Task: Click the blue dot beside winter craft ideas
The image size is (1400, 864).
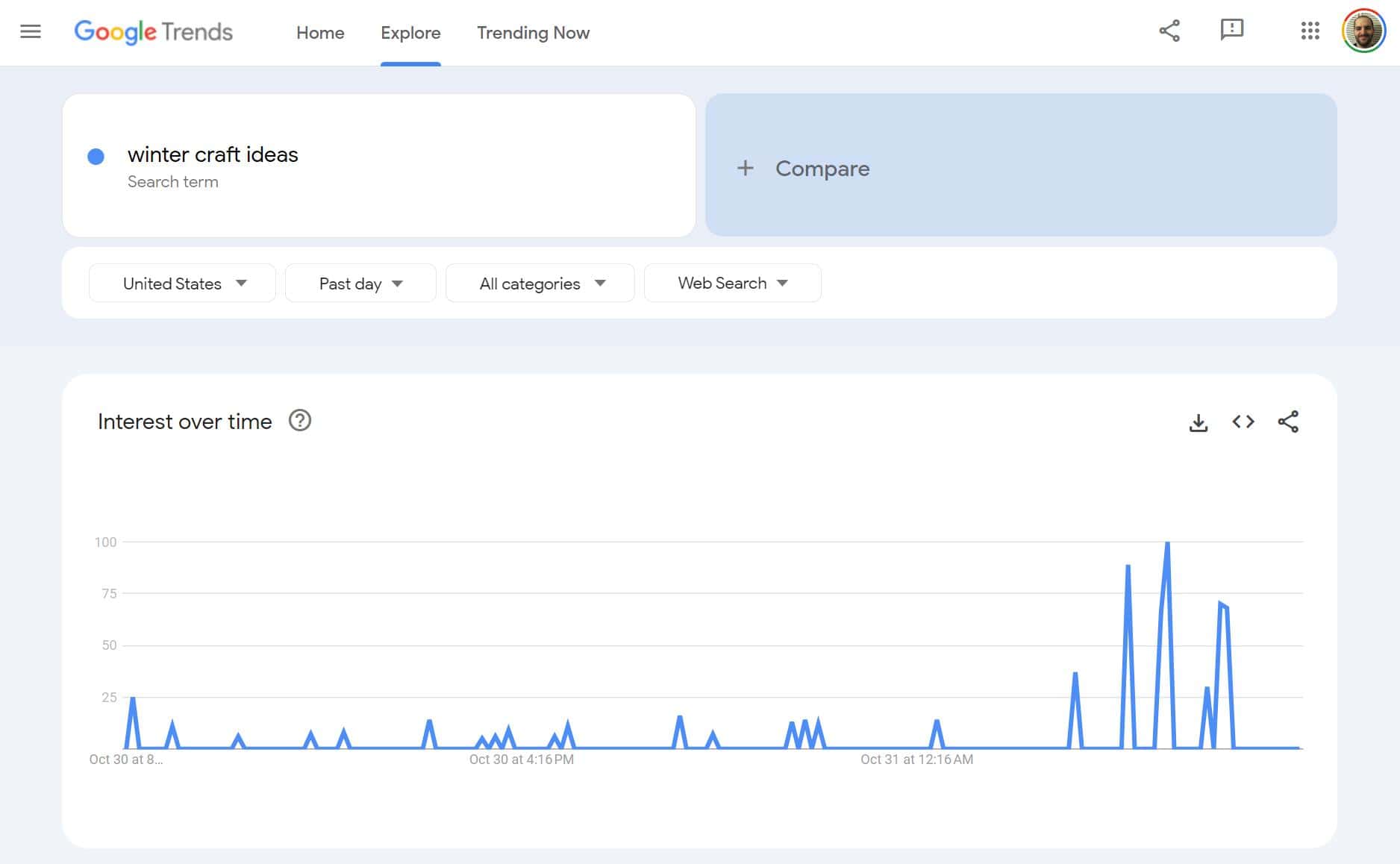Action: coord(96,156)
